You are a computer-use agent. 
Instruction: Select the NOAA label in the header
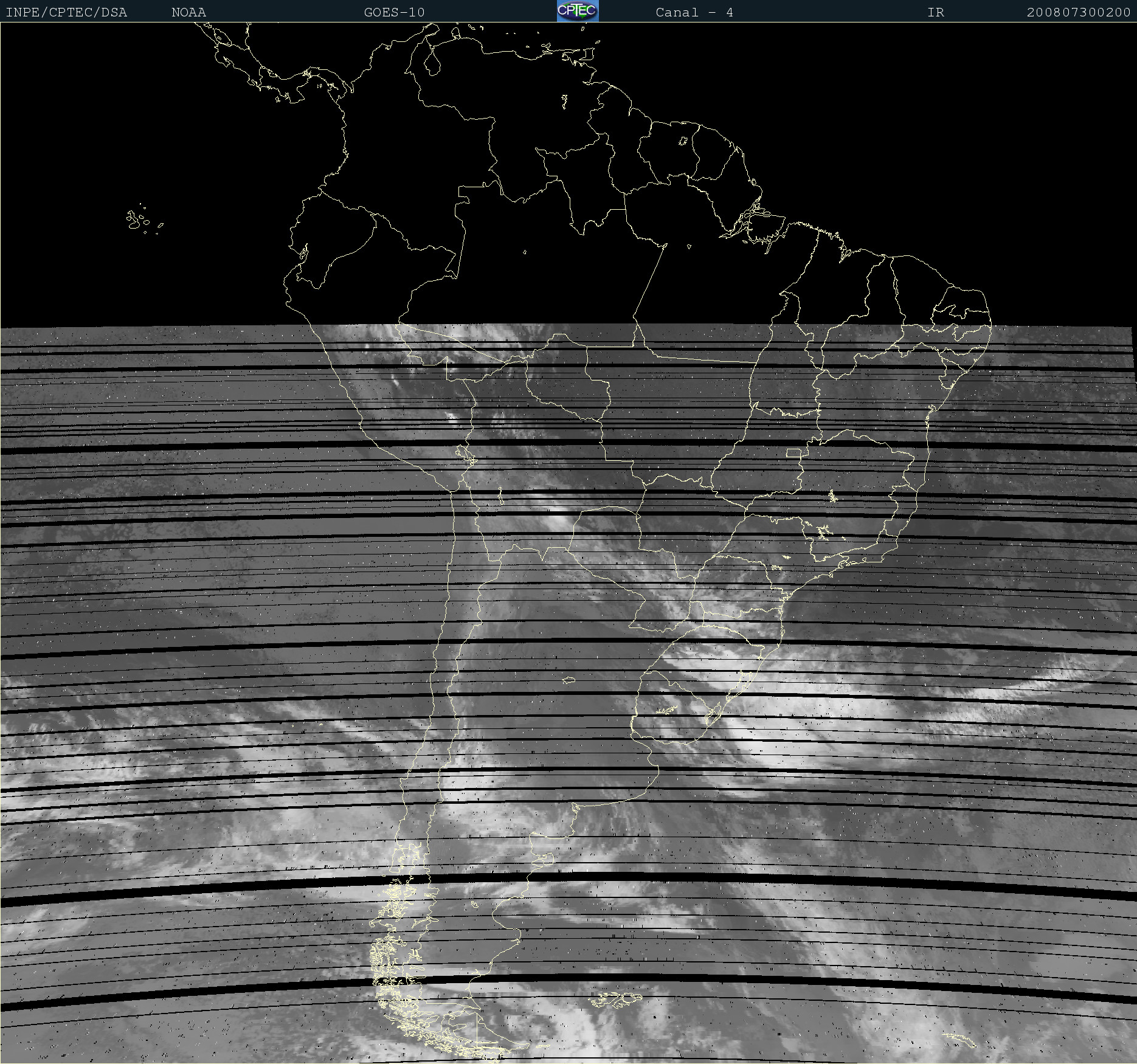pyautogui.click(x=188, y=12)
